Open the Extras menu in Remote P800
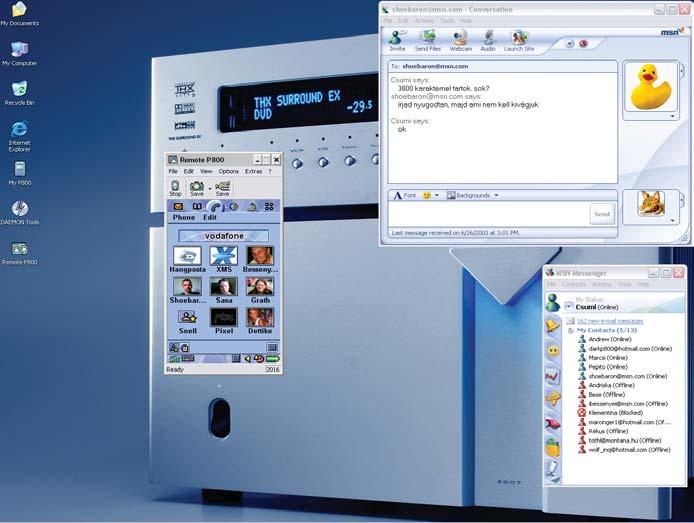 (254, 171)
